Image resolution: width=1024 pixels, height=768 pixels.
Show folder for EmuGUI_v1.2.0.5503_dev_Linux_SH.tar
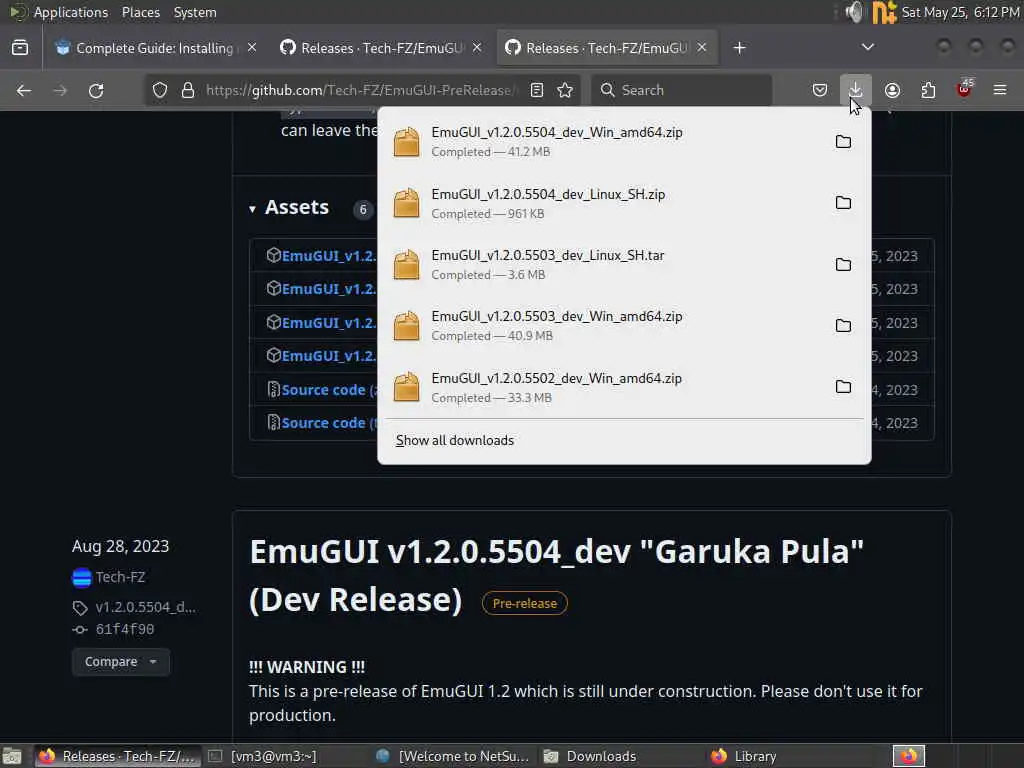coord(843,264)
